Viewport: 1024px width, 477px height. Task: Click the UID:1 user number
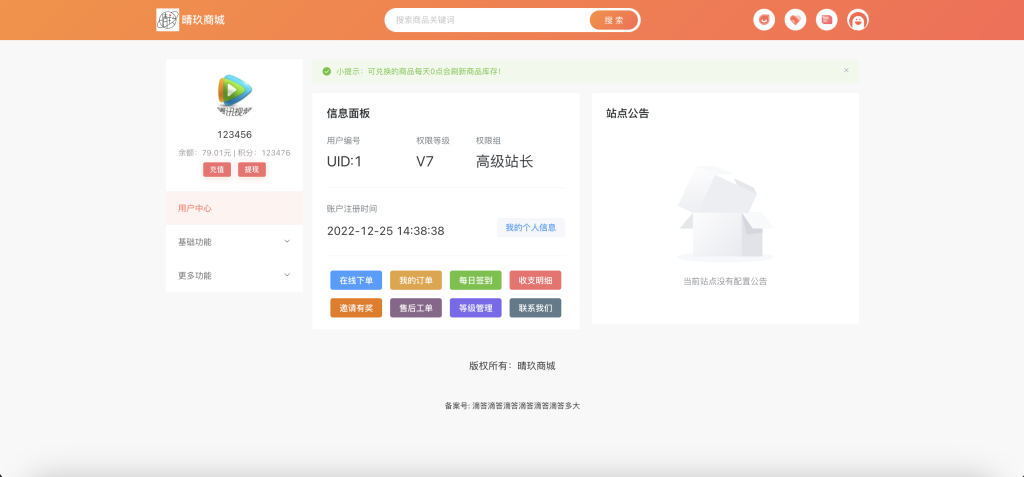coord(344,161)
